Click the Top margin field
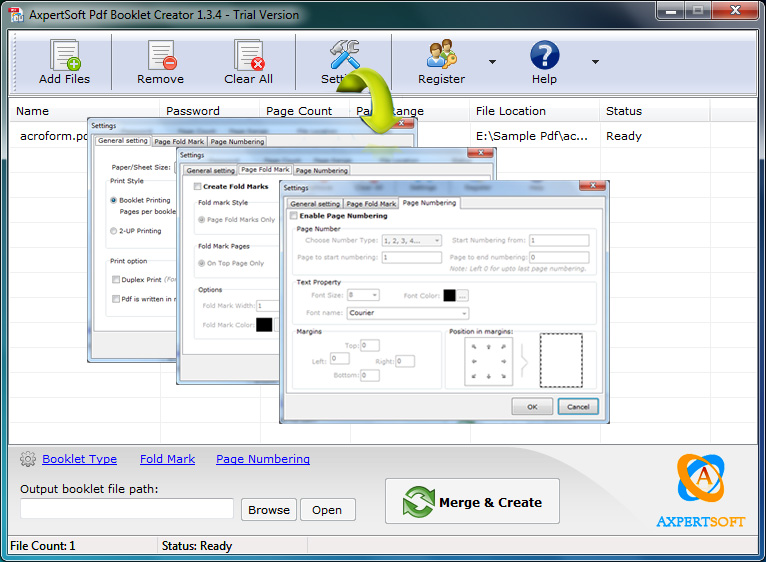This screenshot has height=562, width=766. coord(370,346)
